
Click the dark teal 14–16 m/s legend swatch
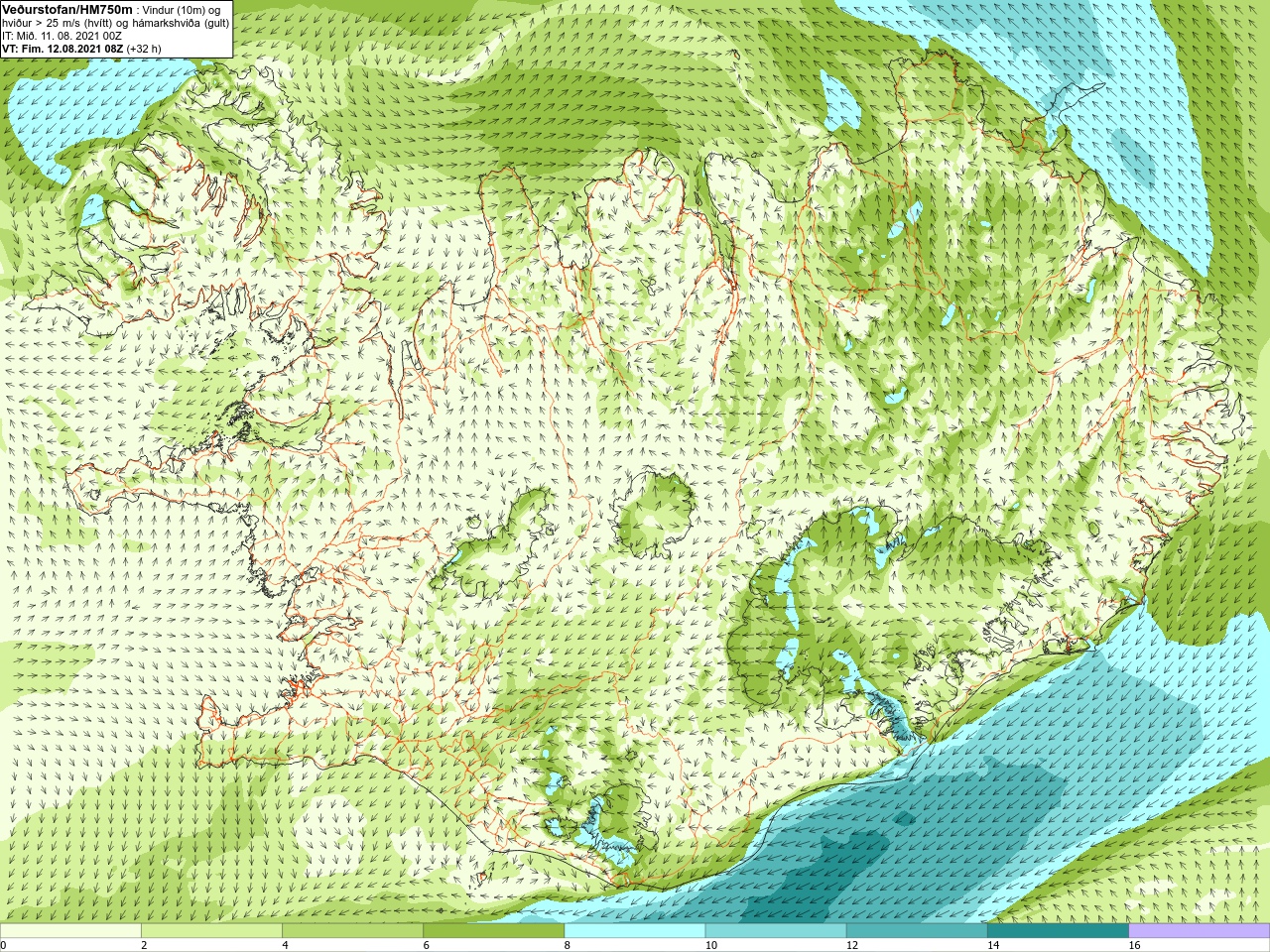(1058, 931)
